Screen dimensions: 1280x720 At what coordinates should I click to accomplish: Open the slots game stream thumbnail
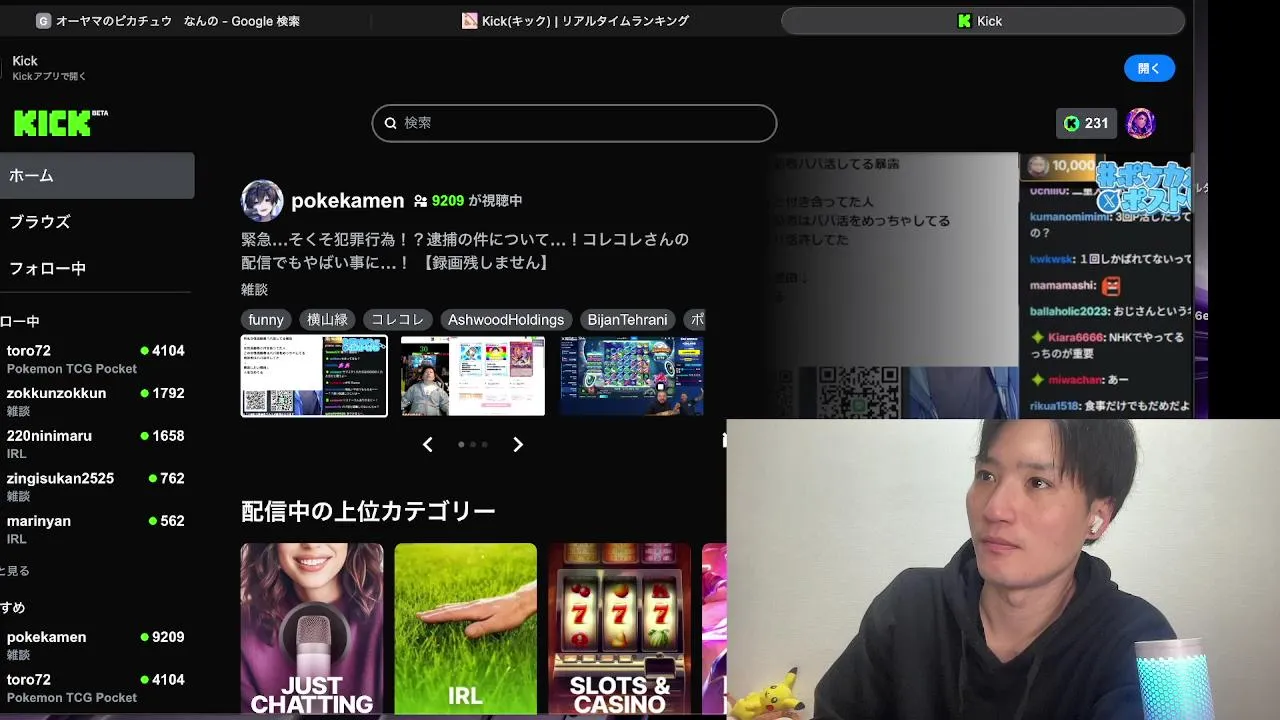click(x=631, y=376)
